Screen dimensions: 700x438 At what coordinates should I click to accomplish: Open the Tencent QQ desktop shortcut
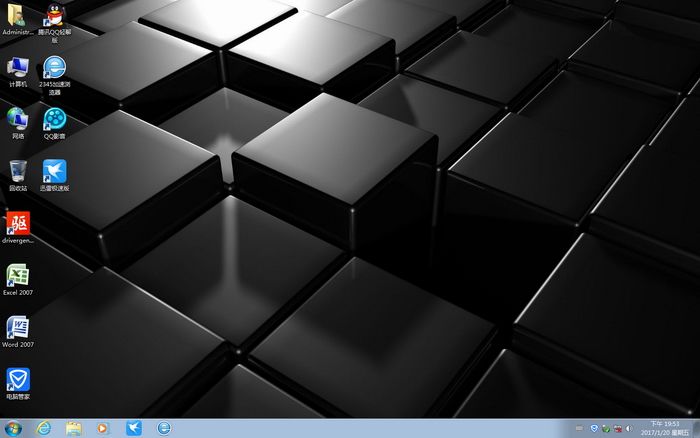click(54, 16)
